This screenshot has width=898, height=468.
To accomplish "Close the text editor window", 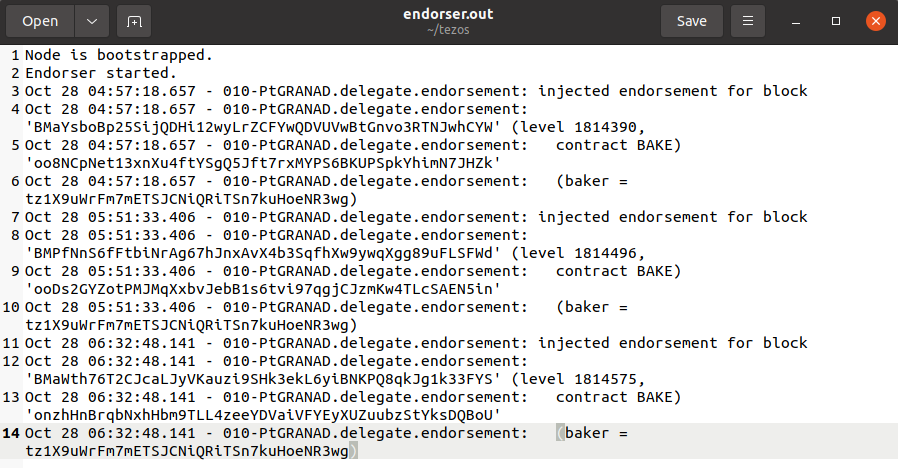I will 874,21.
